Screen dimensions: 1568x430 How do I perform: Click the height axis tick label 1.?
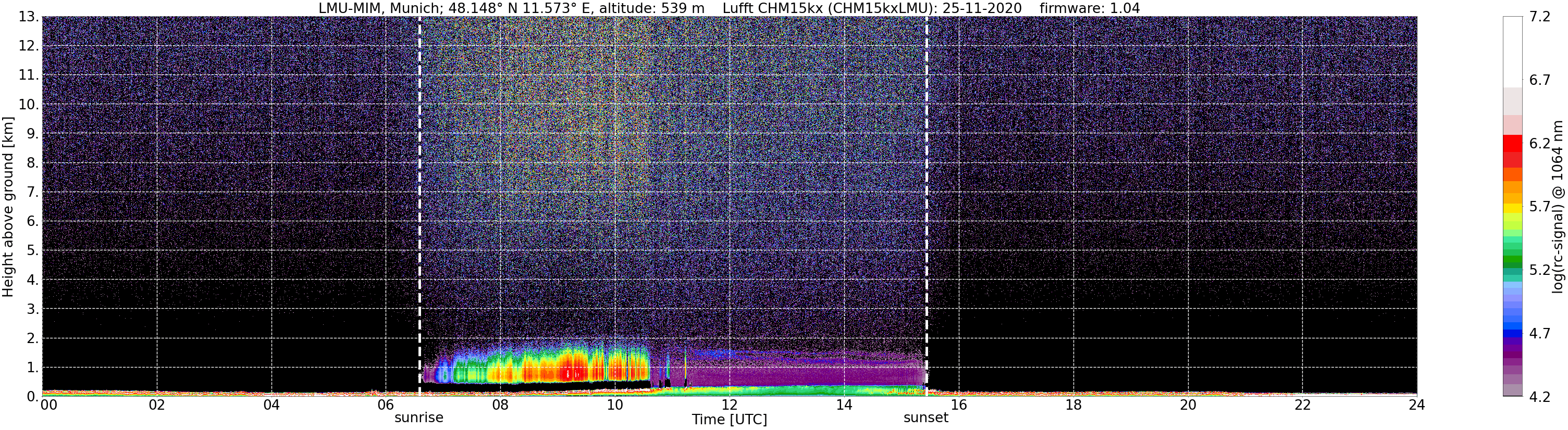point(33,368)
